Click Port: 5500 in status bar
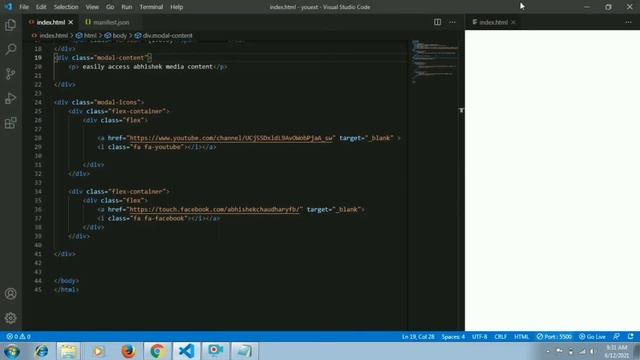This screenshot has width=640, height=360. (x=554, y=337)
